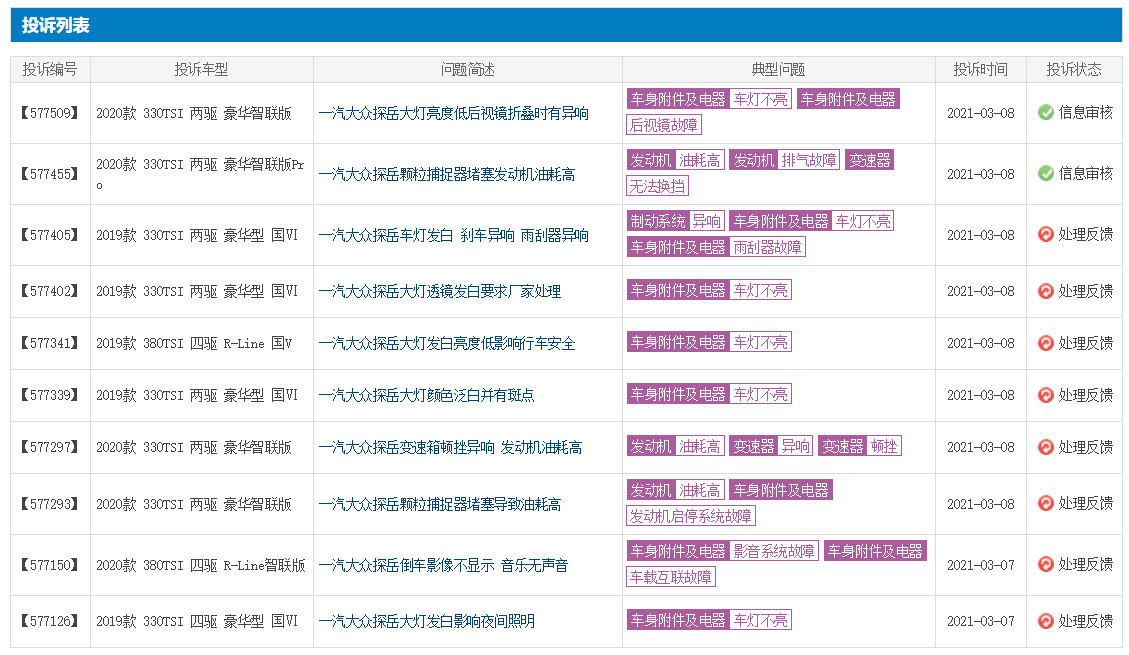
Task: Click 投诉列表 panel title
Action: pos(55,26)
